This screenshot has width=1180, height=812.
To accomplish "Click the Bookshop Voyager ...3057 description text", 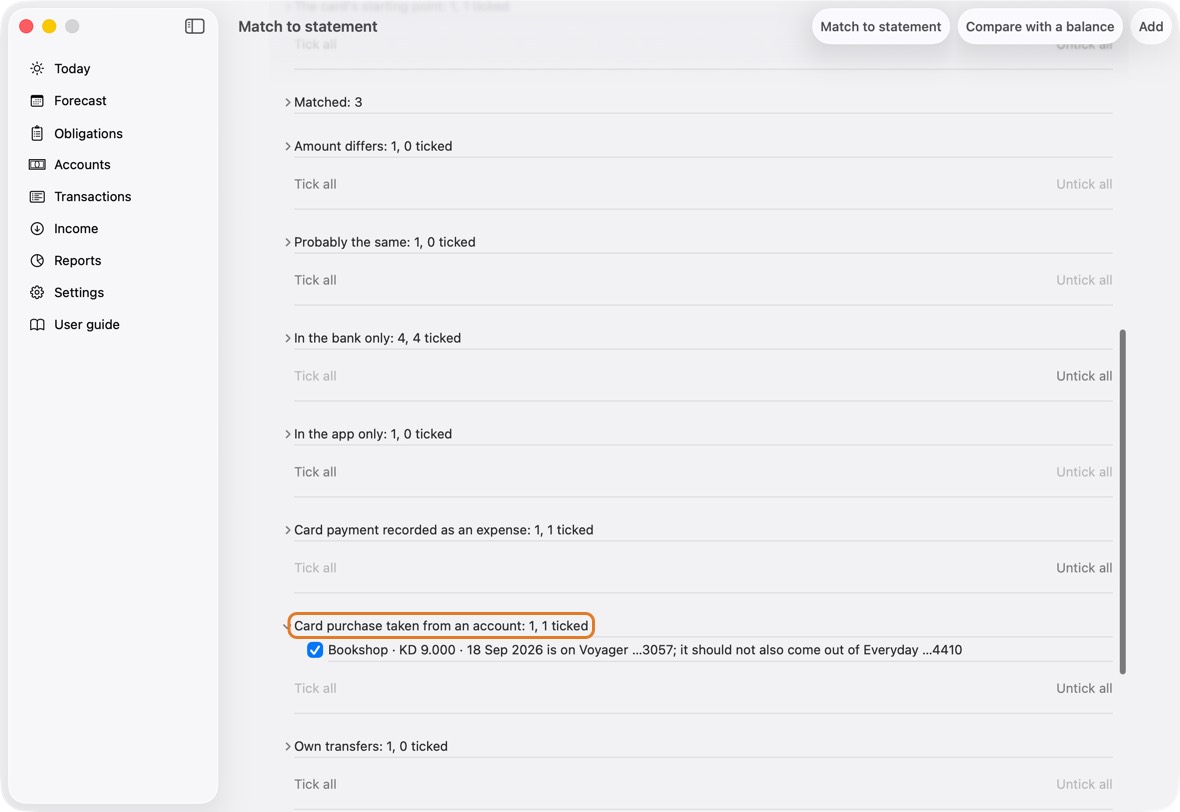I will 645,650.
